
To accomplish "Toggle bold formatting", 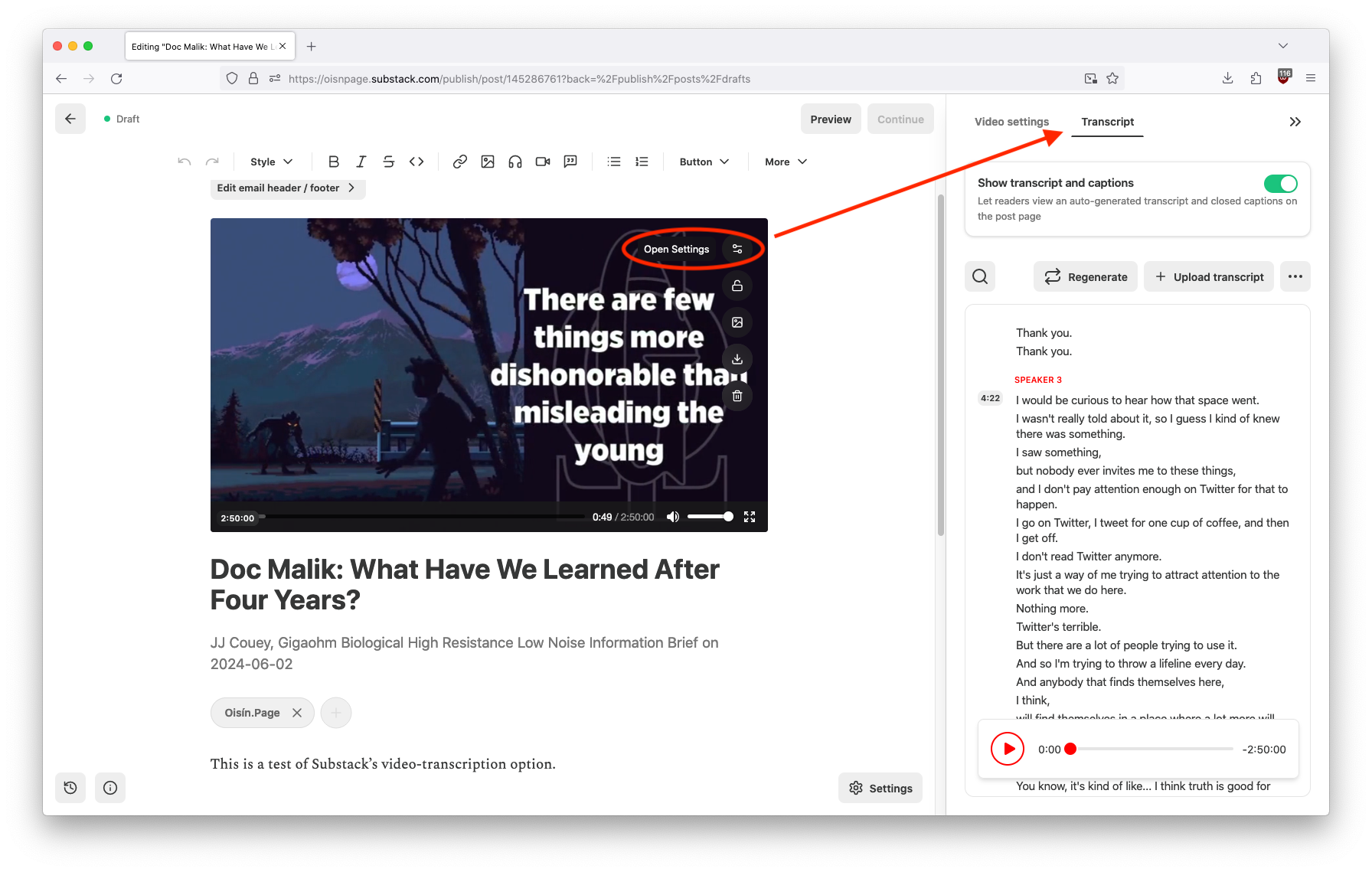I will (334, 162).
